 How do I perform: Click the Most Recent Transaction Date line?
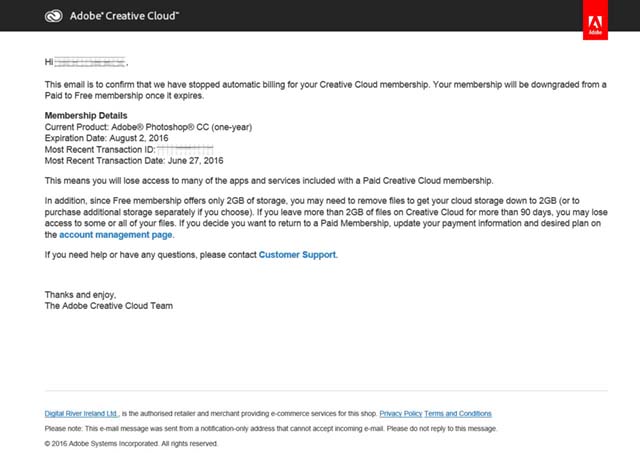click(134, 161)
